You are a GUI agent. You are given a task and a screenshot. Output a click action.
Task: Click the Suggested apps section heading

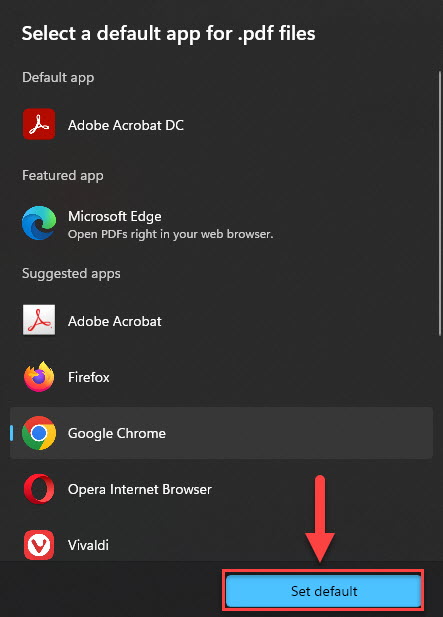[71, 273]
